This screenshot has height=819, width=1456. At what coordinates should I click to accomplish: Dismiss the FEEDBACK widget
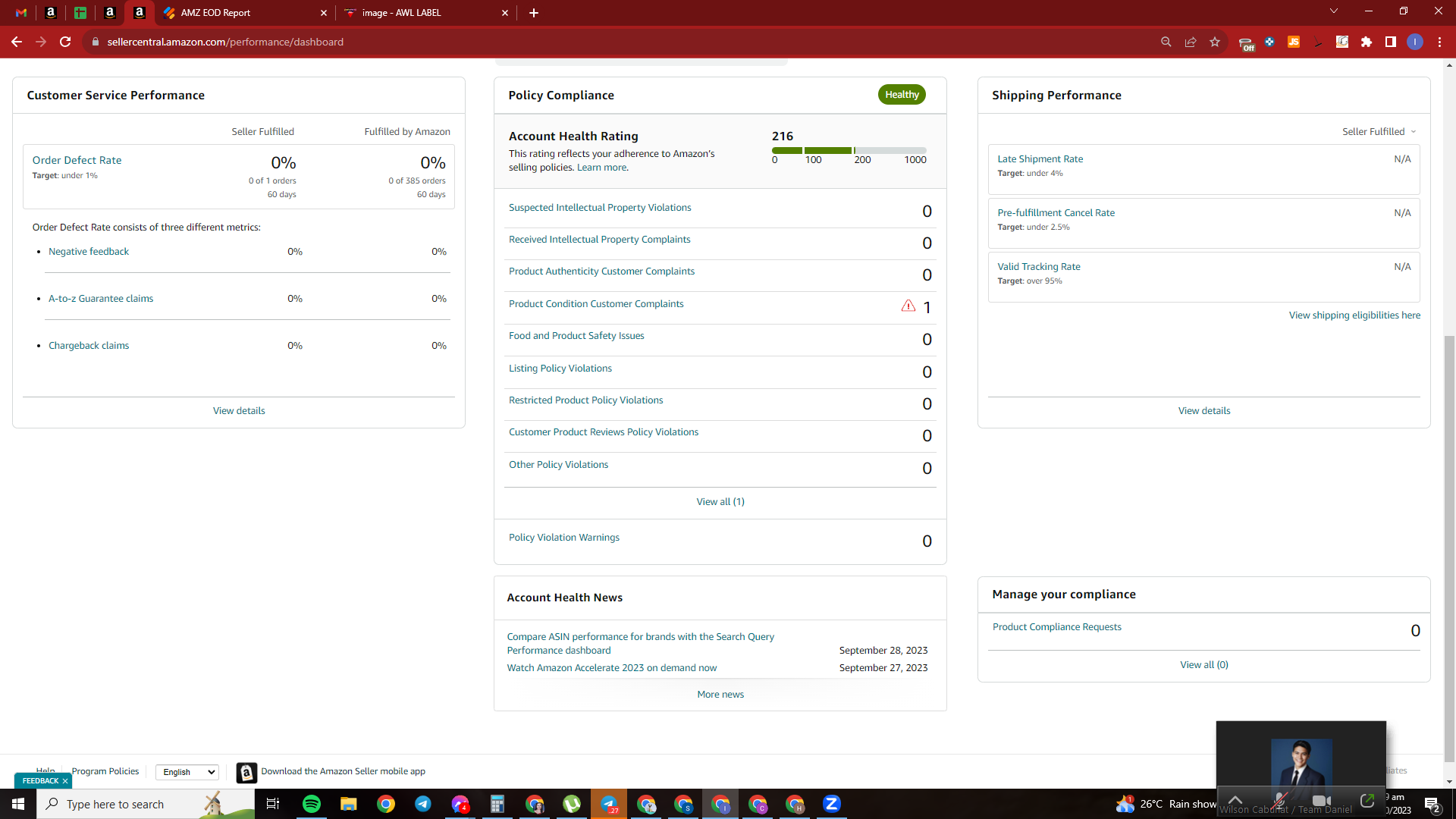click(65, 781)
